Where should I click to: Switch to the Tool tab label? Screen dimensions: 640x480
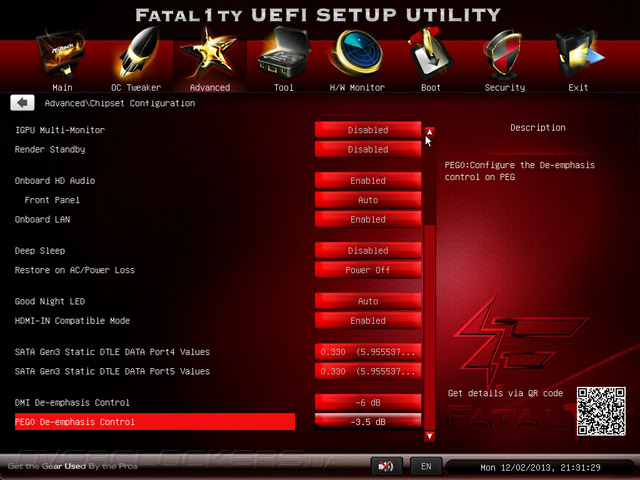click(284, 87)
